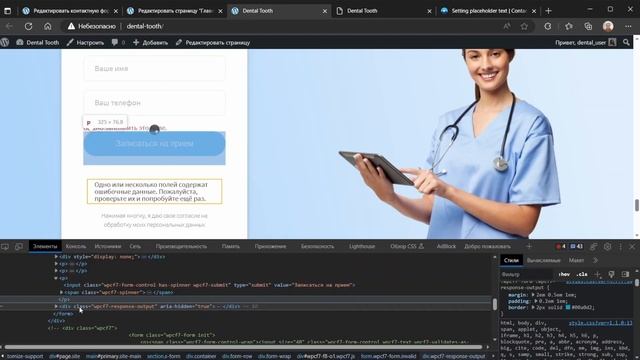640x360 pixels.
Task: Click the DevTools errors counter badge
Action: tap(561, 246)
